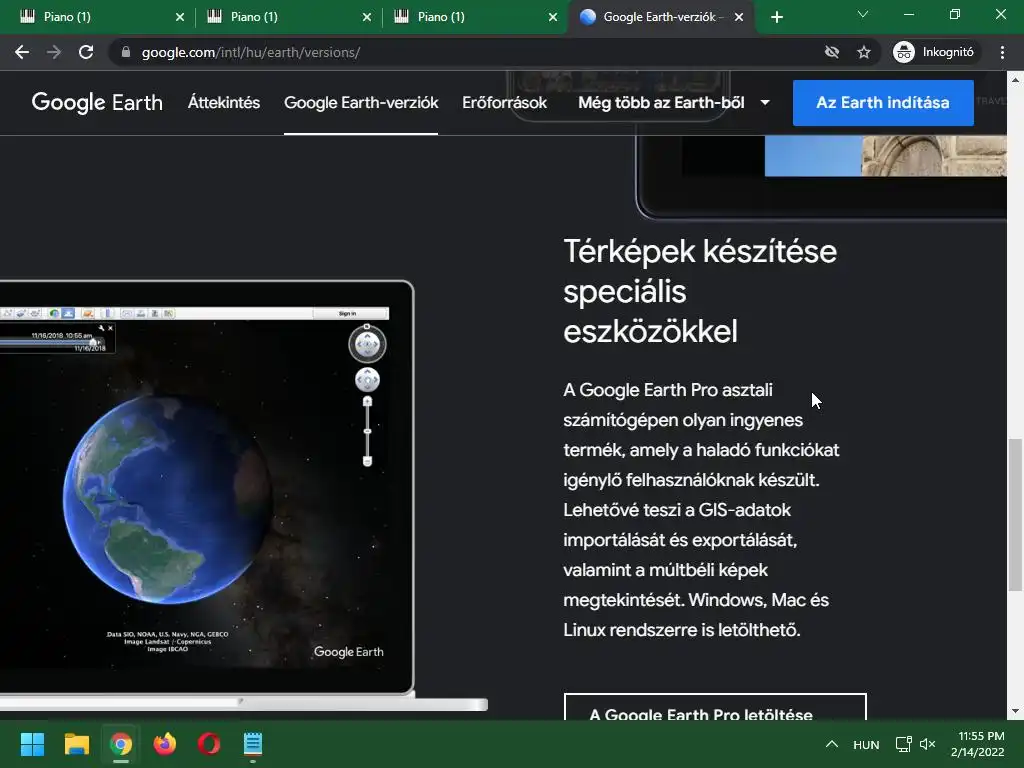Screen dimensions: 1024x768
Task: Click the Chrome taskbar icon
Action: [x=121, y=744]
